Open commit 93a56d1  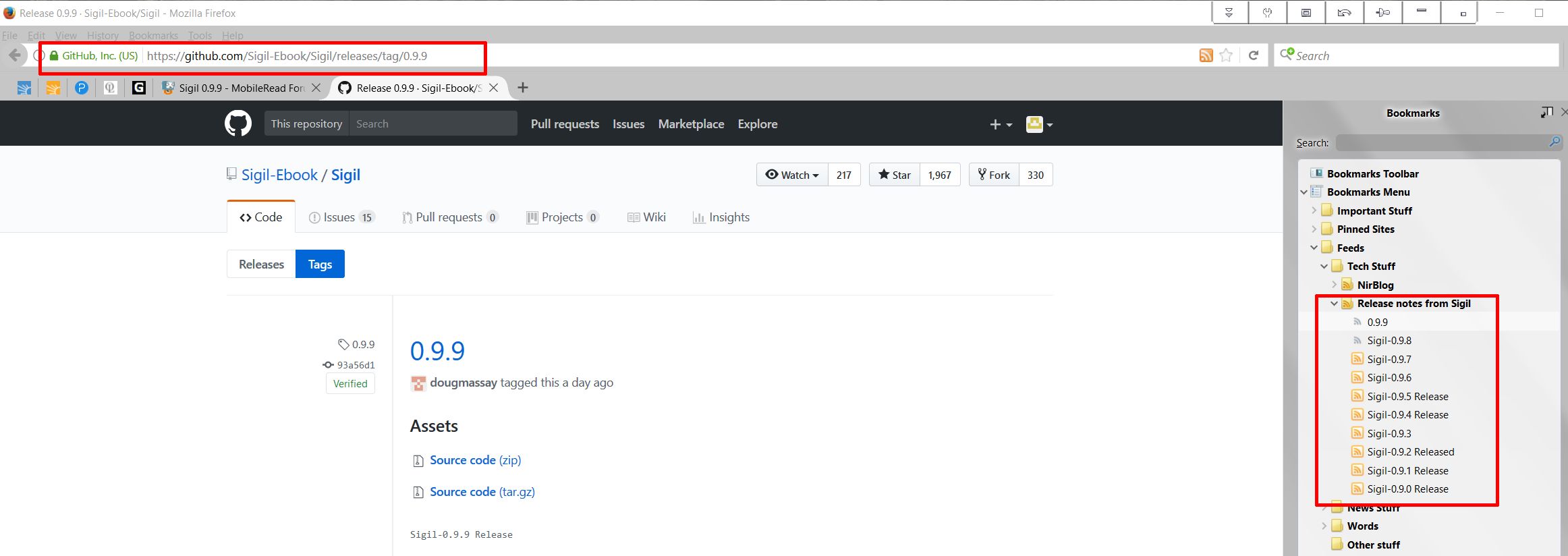point(356,365)
